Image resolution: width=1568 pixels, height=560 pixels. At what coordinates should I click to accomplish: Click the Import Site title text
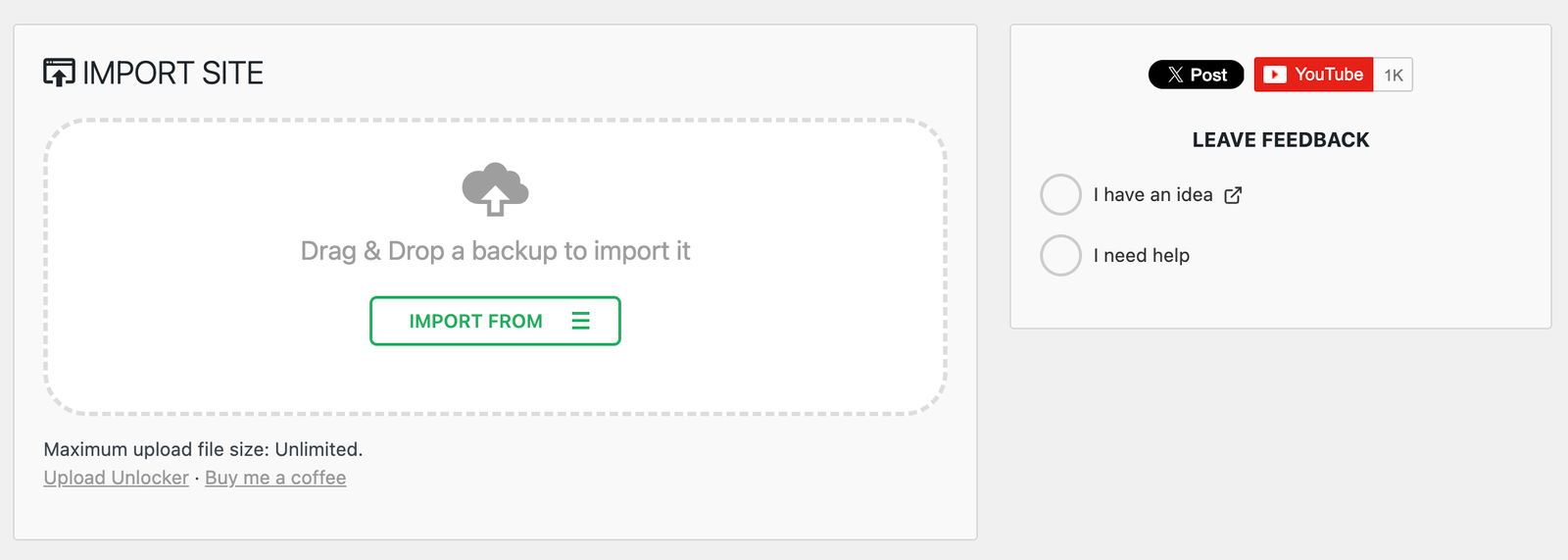172,73
